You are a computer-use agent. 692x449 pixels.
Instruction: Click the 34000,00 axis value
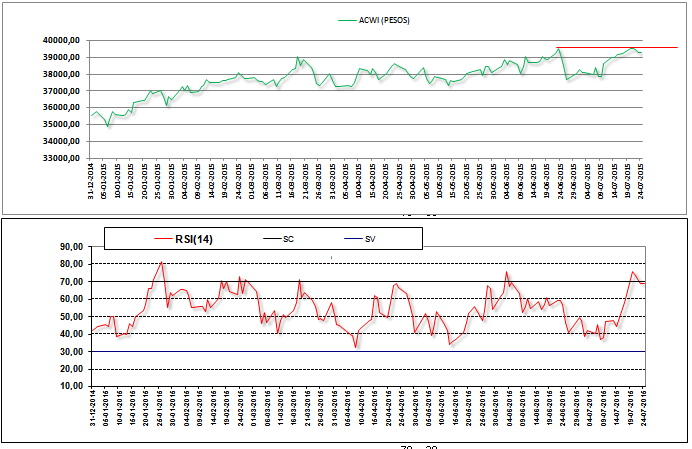click(x=61, y=141)
